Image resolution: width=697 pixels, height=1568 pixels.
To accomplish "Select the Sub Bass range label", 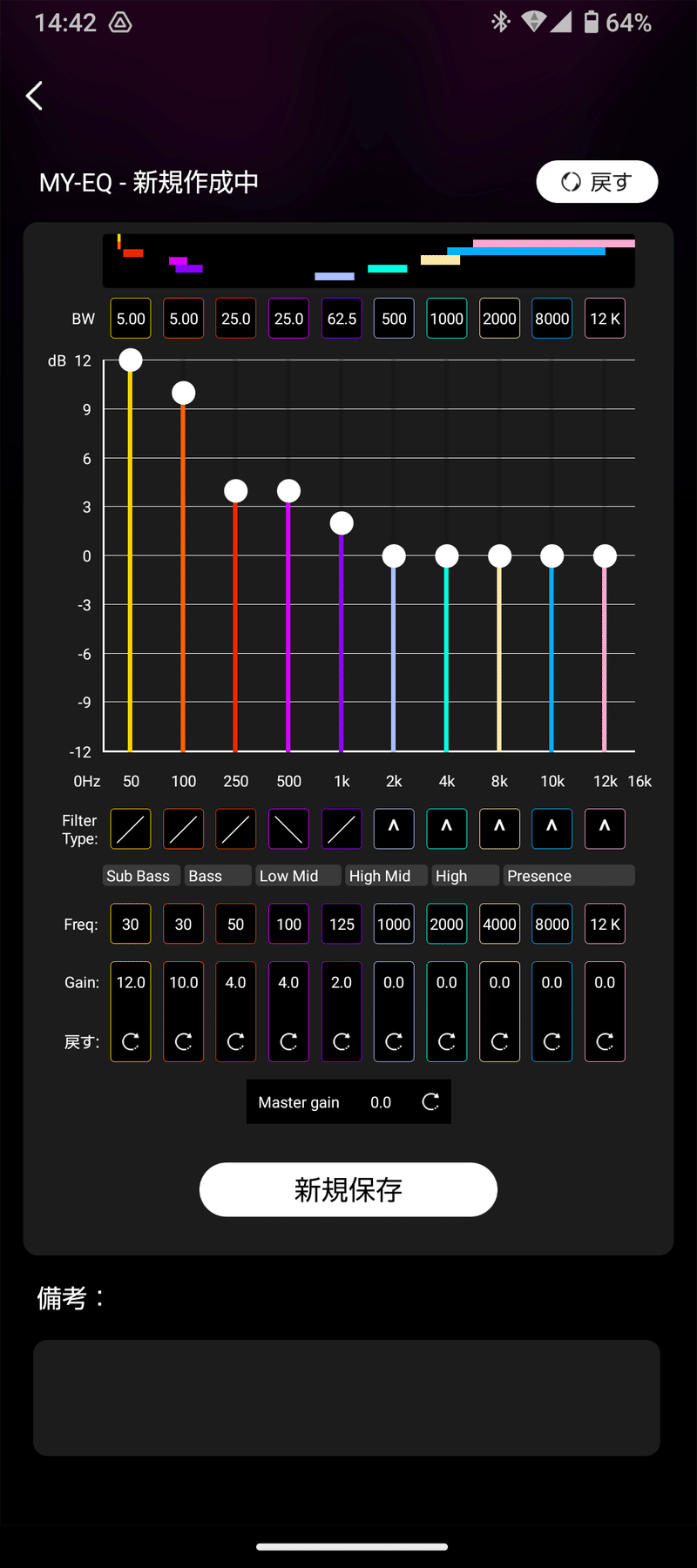I will click(x=139, y=876).
